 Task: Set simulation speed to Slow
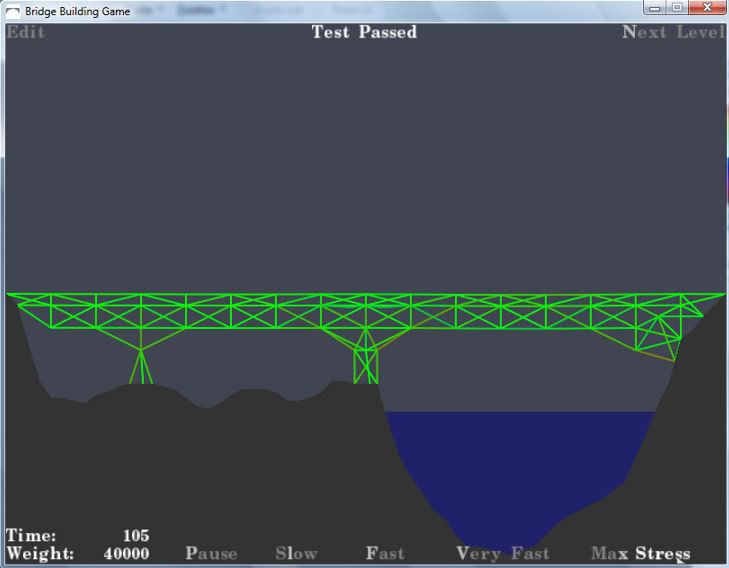tap(296, 553)
